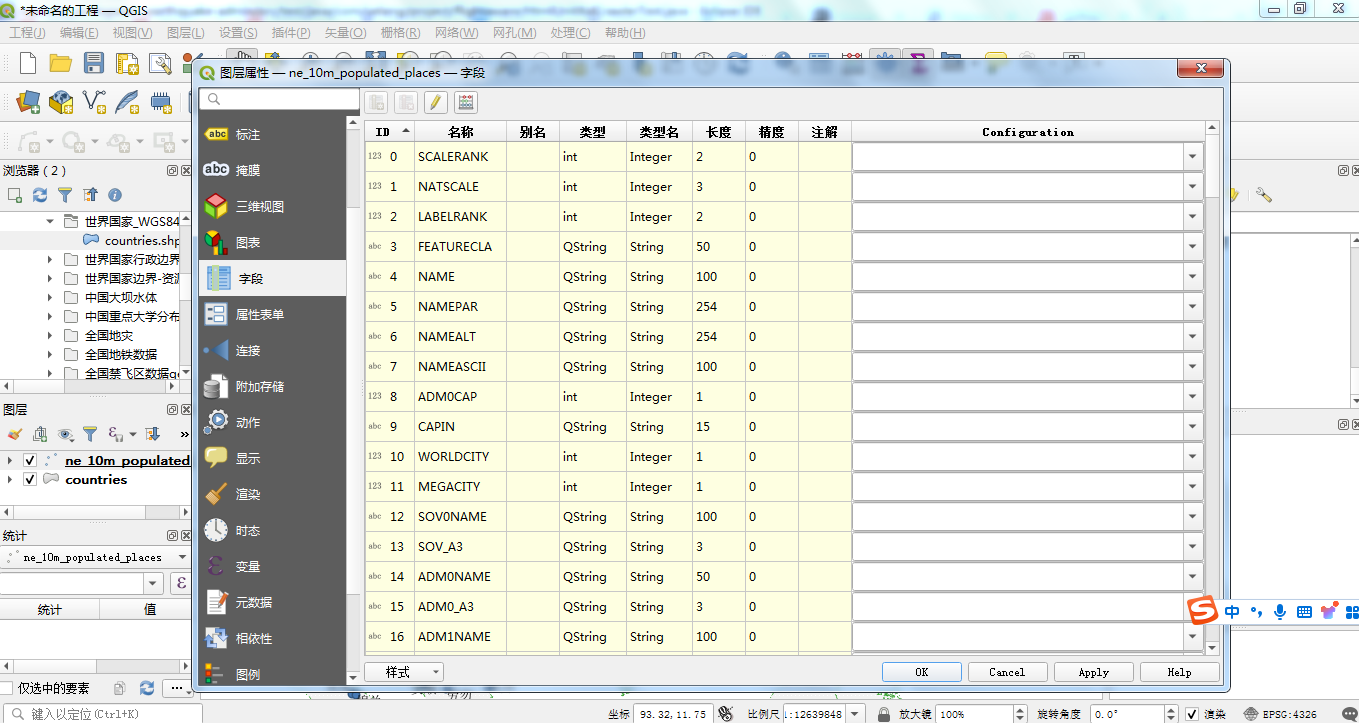The image size is (1359, 723).
Task: Open the 样式 style dropdown button
Action: point(404,672)
